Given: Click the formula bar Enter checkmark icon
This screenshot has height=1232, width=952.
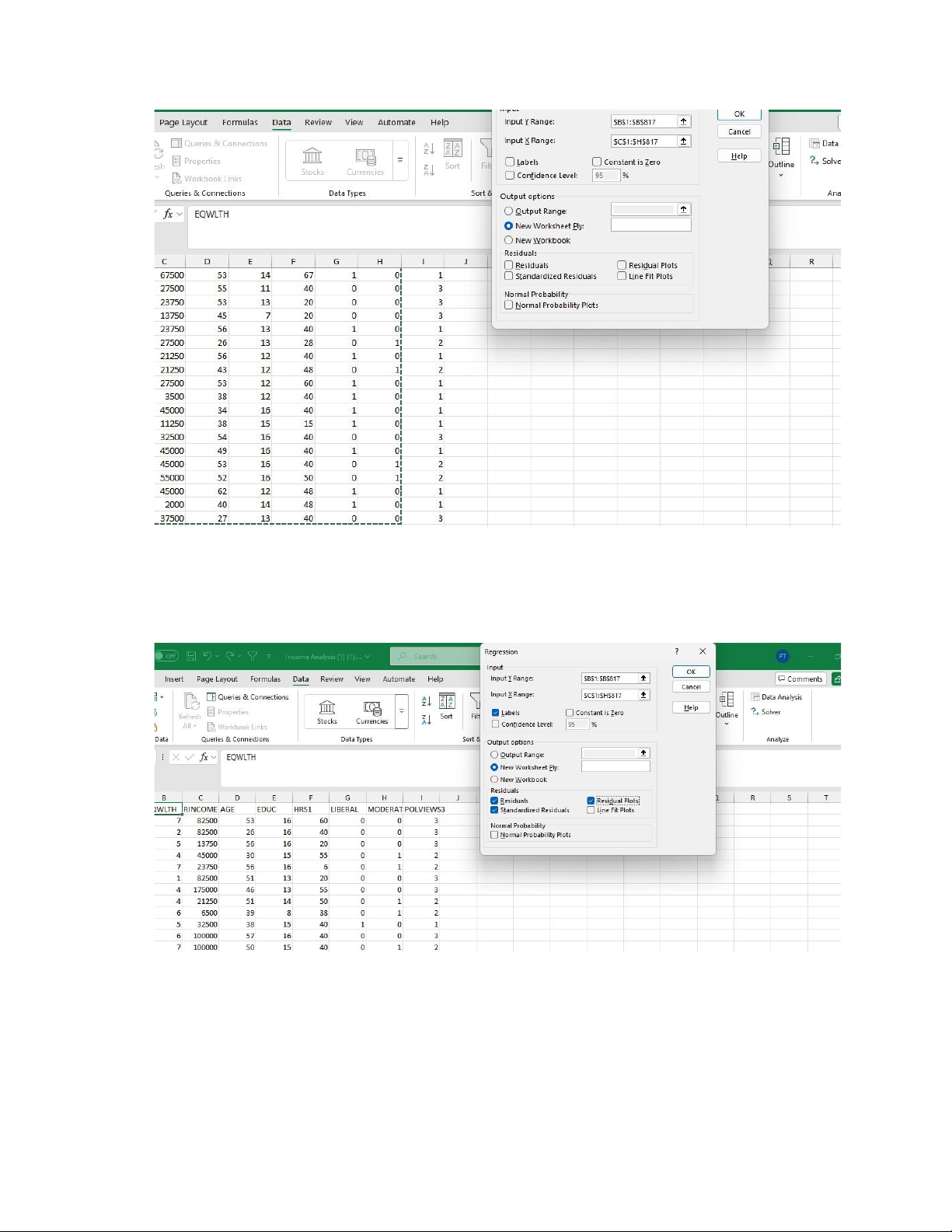Looking at the screenshot, I should coord(189,757).
